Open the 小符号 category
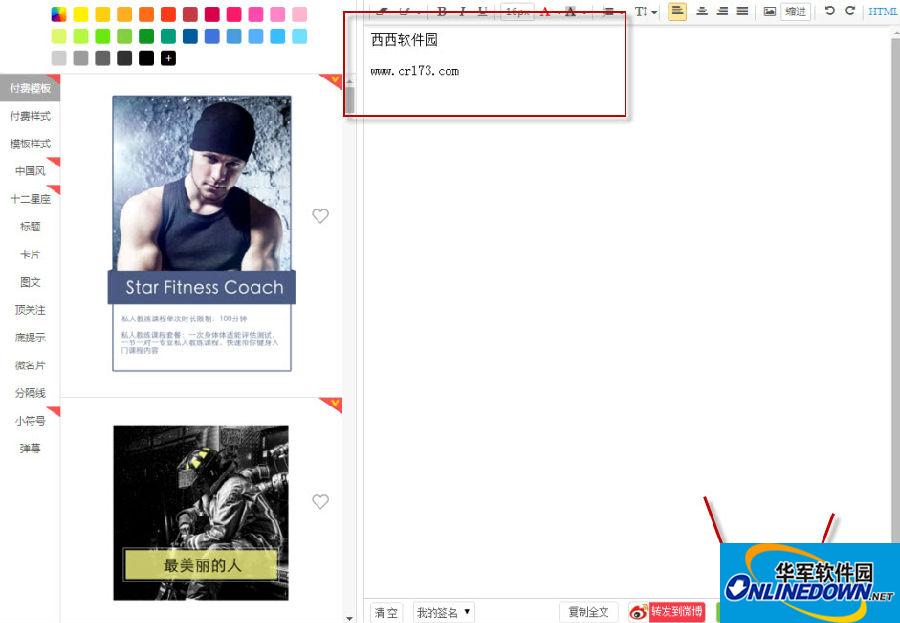The image size is (900, 623). click(x=30, y=421)
